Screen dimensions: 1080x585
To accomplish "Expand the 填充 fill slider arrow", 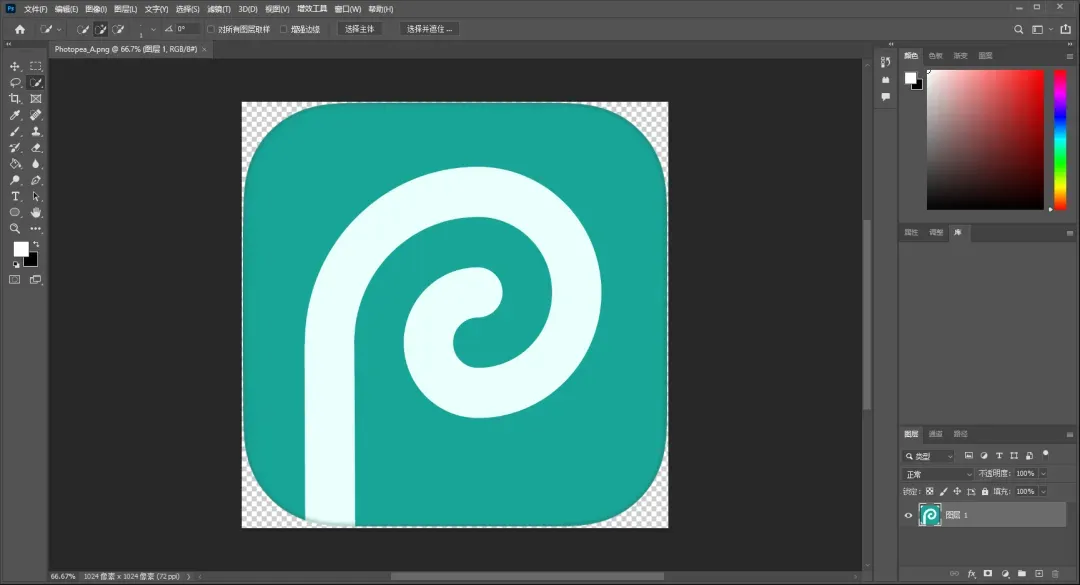I will 1043,491.
